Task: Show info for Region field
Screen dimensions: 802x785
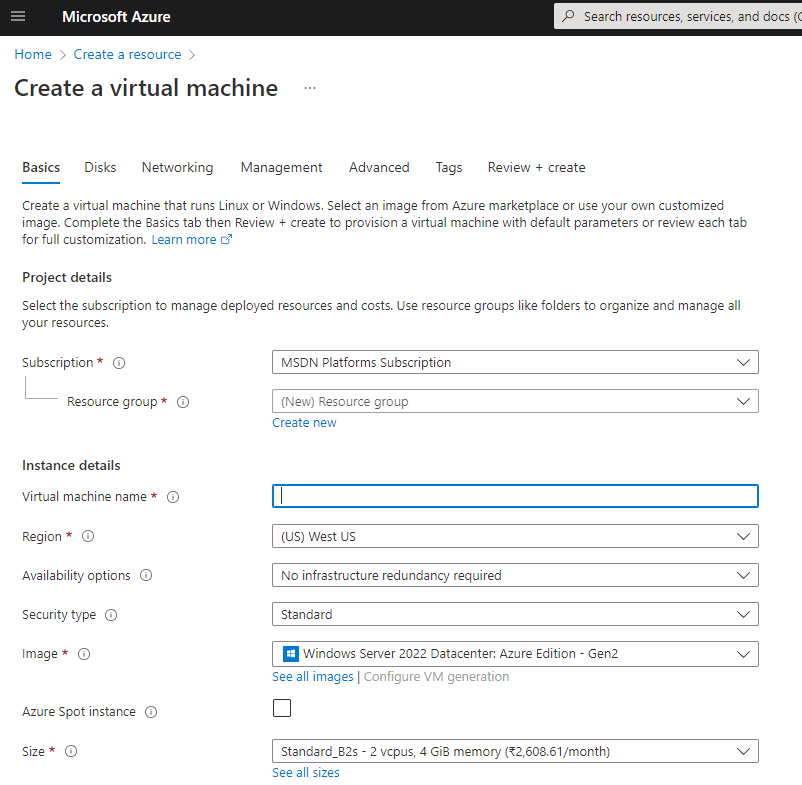Action: pyautogui.click(x=88, y=536)
